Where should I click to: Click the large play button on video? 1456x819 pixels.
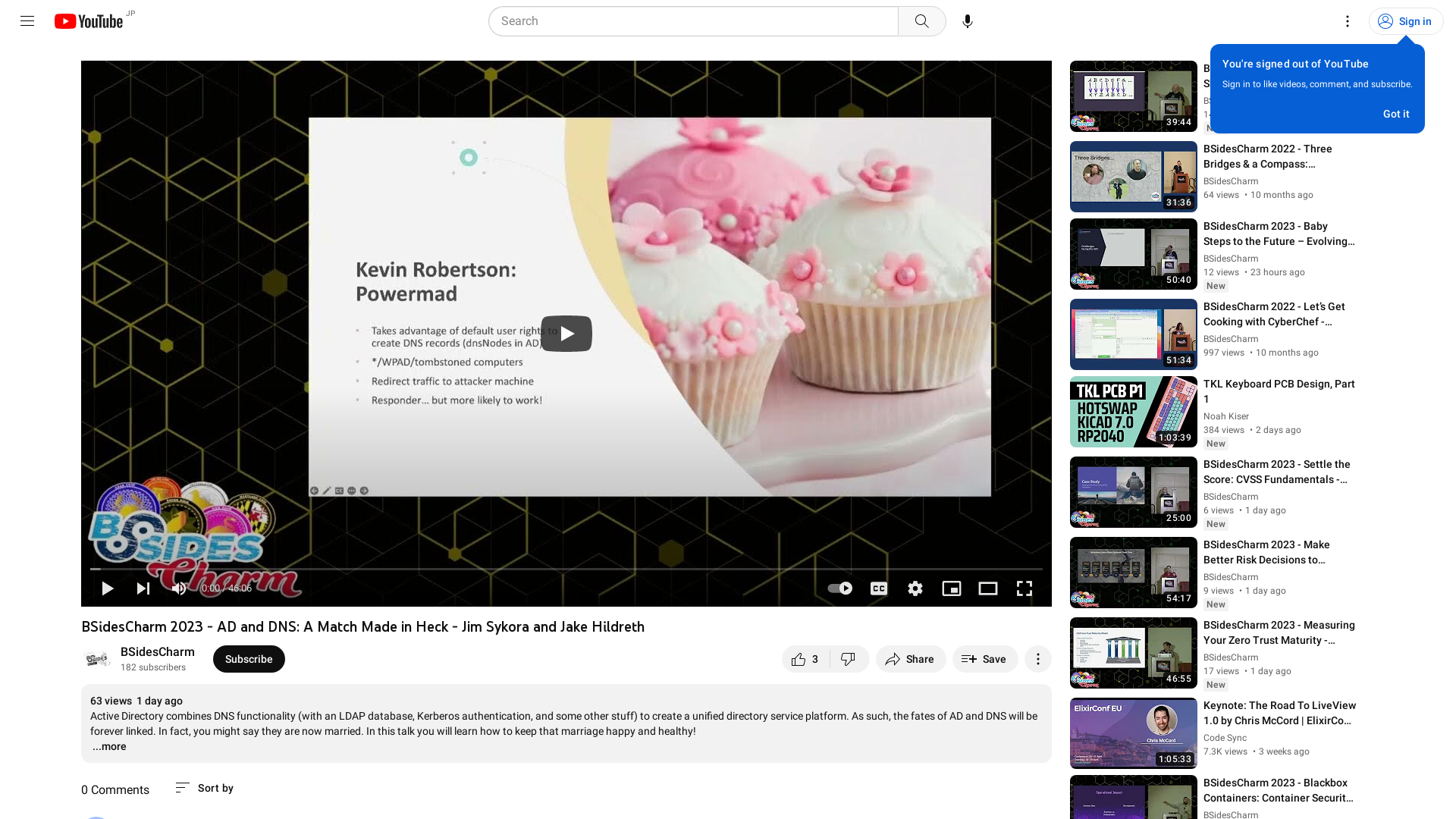coord(566,333)
